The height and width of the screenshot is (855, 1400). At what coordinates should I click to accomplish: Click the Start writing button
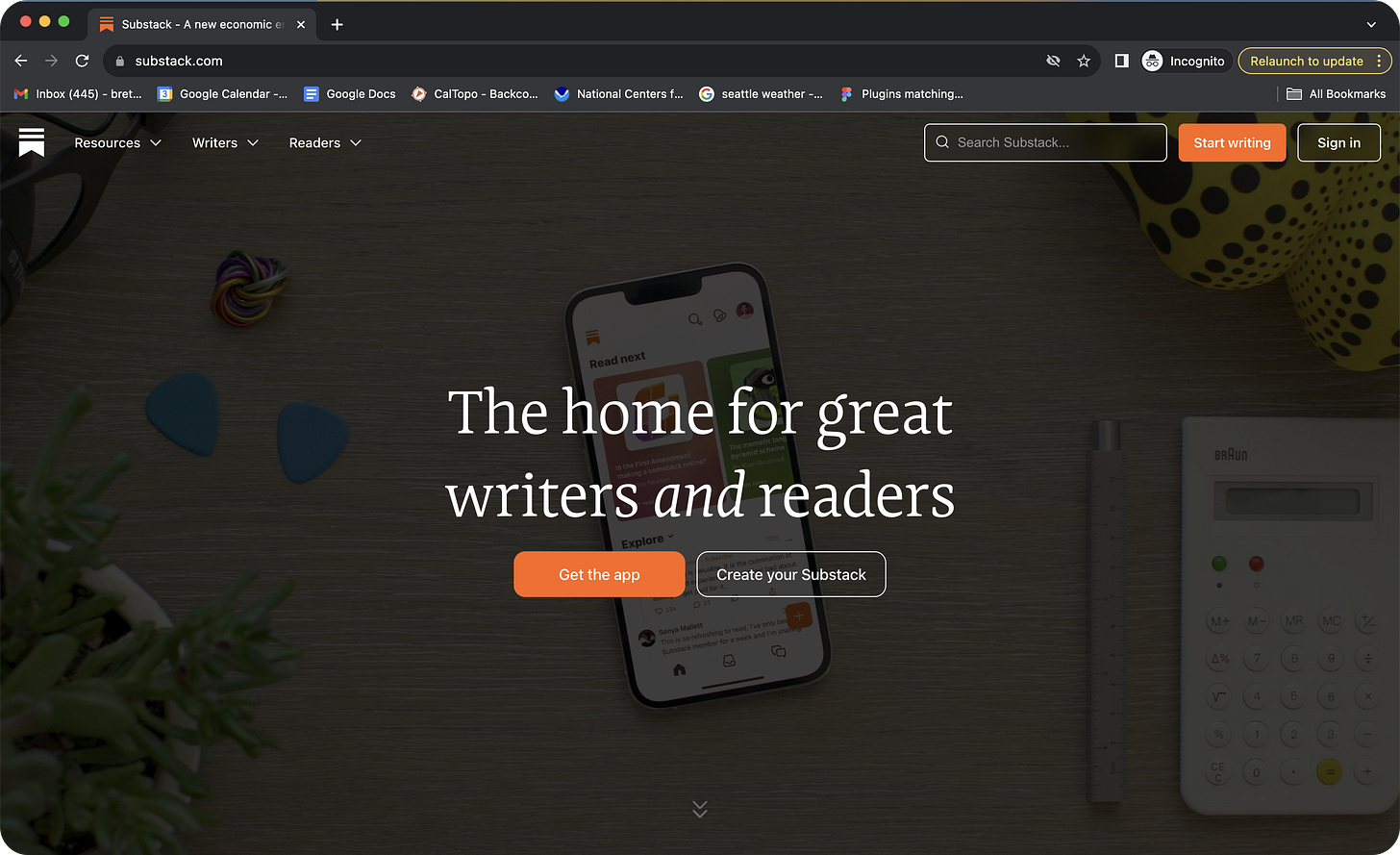coord(1232,142)
